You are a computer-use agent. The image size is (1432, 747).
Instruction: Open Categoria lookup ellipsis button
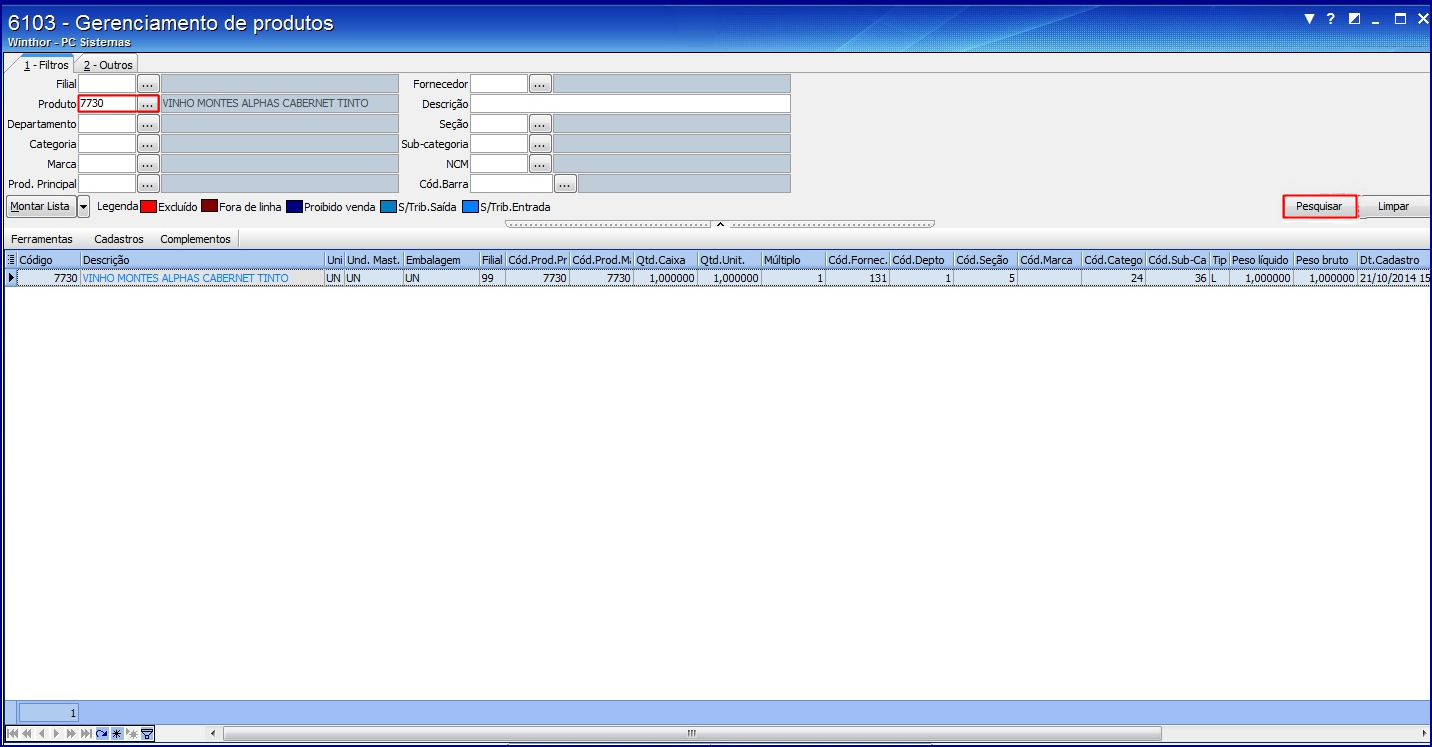pyautogui.click(x=148, y=144)
